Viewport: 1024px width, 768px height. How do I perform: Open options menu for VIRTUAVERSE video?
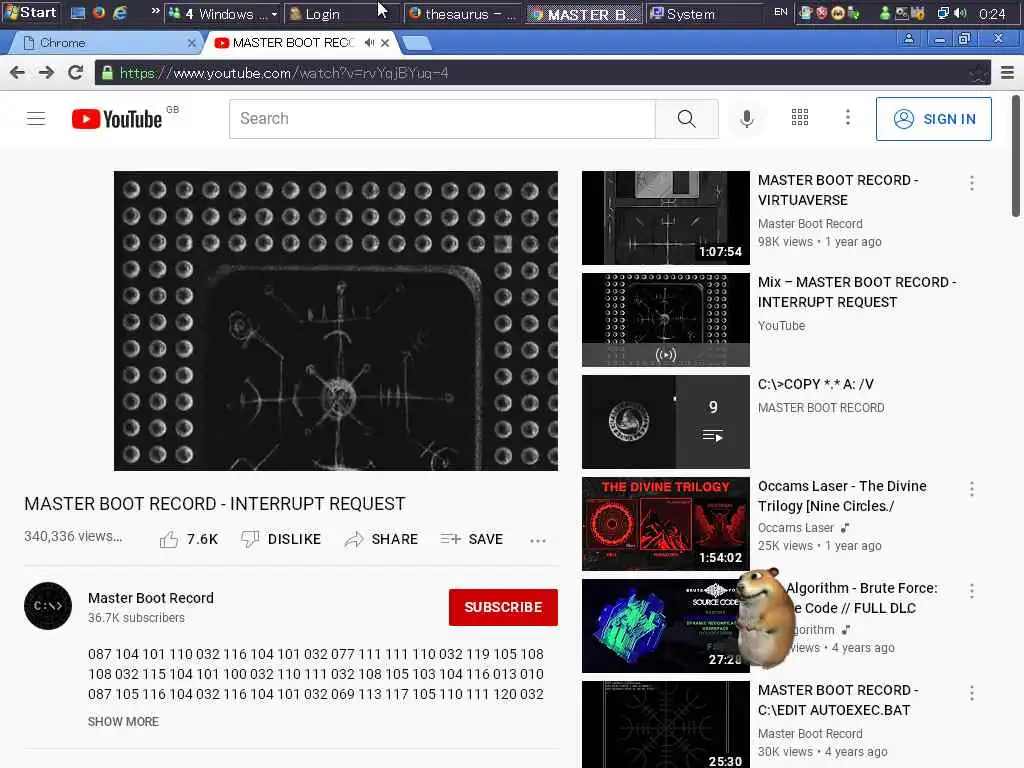pos(972,183)
